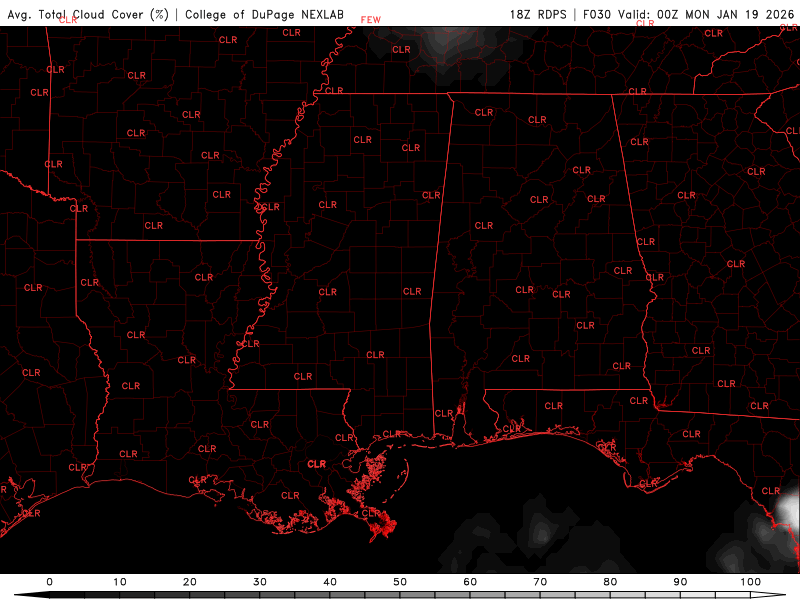Viewport: 800px width, 600px height.
Task: Click the 'FEW' station observation label
Action: (370, 20)
